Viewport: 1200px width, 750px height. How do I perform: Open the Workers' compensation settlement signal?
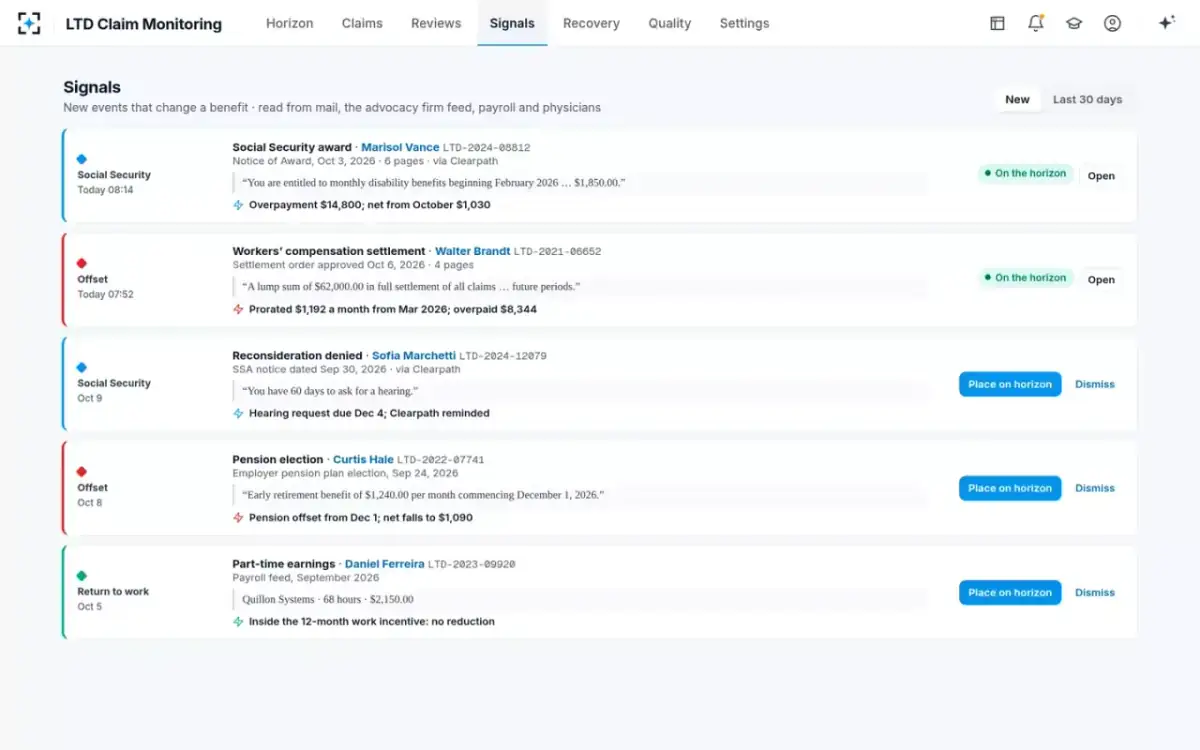tap(1101, 280)
